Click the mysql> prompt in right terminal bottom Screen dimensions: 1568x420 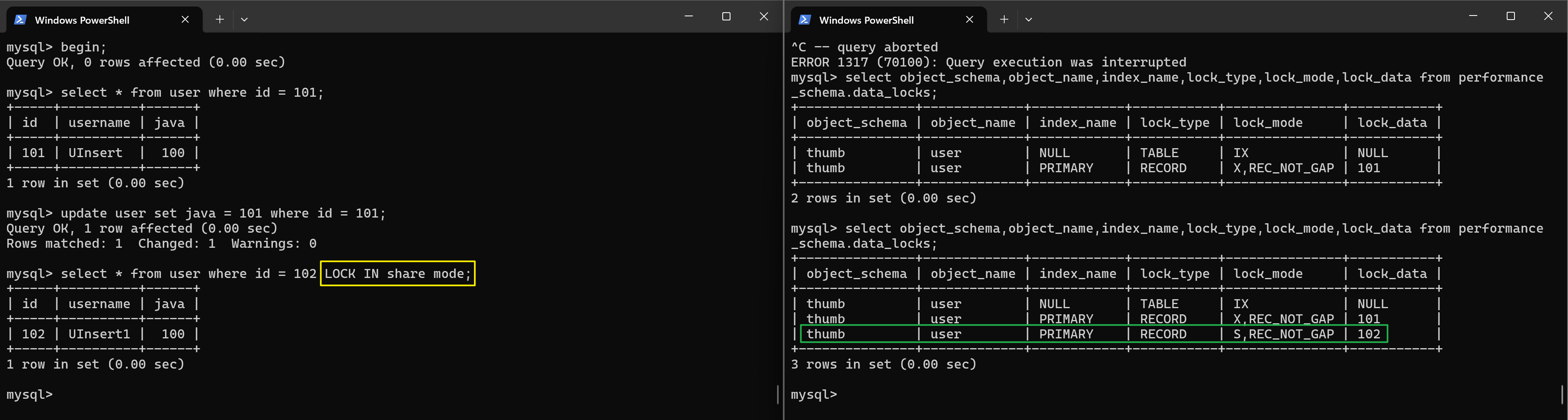tap(814, 394)
